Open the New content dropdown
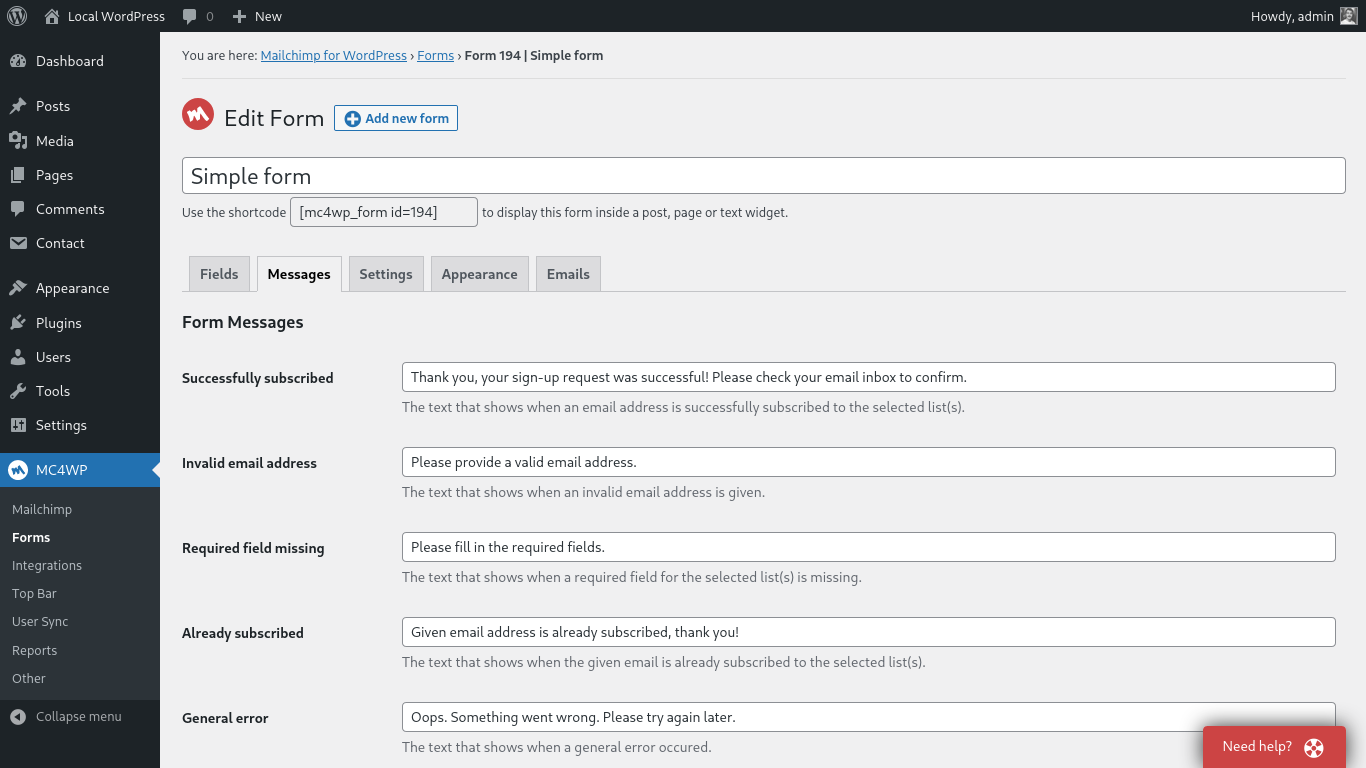 point(257,16)
